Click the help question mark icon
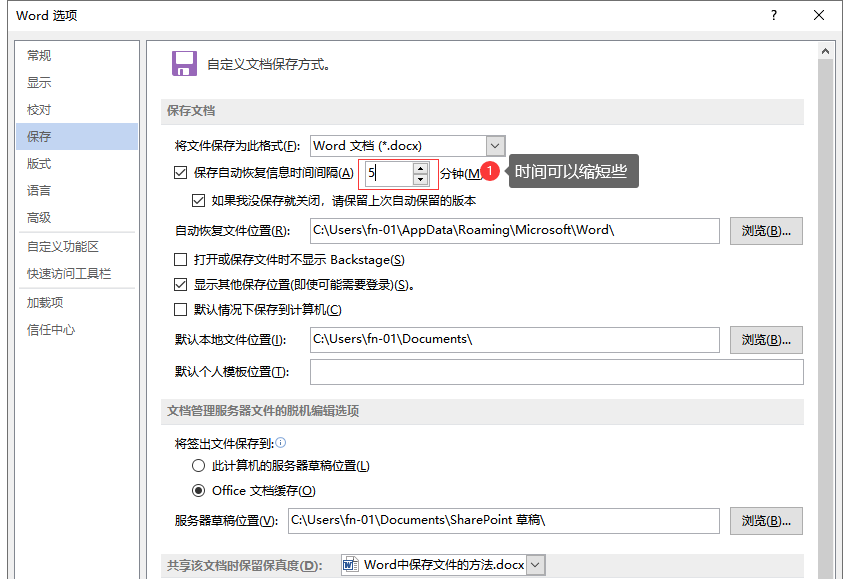Screen dimensions: 850x579 pos(774,15)
